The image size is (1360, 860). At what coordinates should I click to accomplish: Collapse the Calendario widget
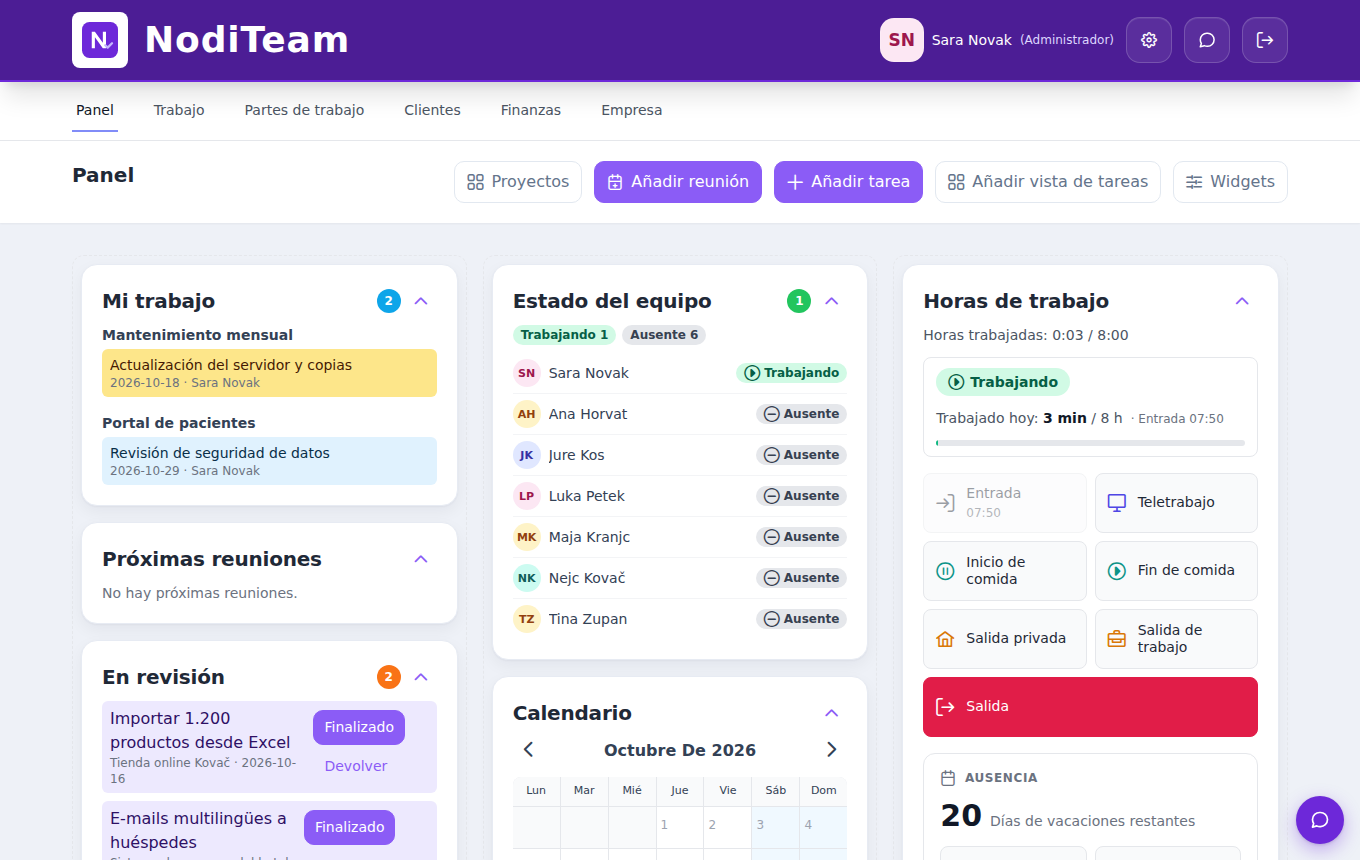[831, 713]
